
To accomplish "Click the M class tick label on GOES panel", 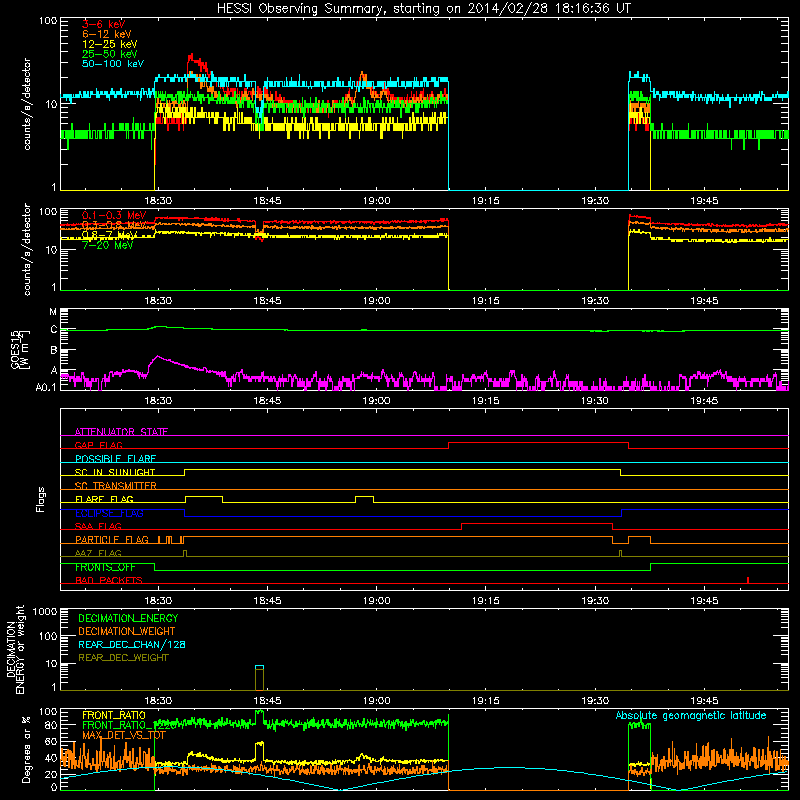I will [x=53, y=312].
